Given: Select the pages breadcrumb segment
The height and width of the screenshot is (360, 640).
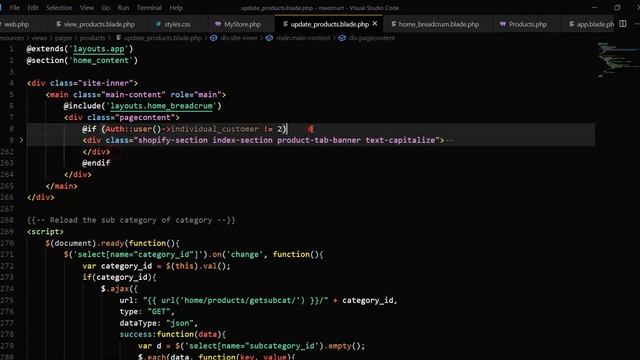Looking at the screenshot, I should (x=63, y=38).
